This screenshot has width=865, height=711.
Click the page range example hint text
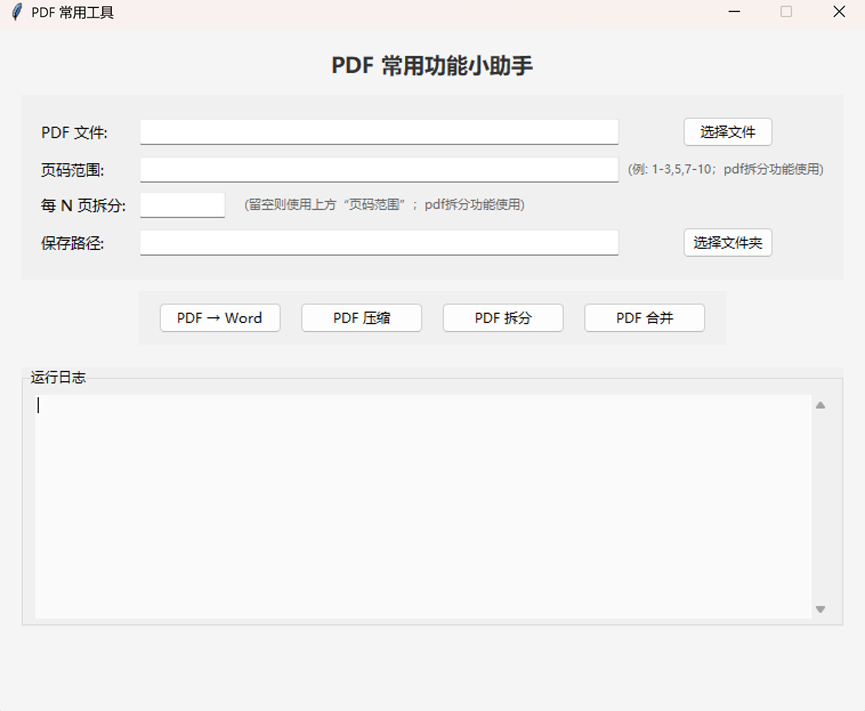tap(725, 169)
